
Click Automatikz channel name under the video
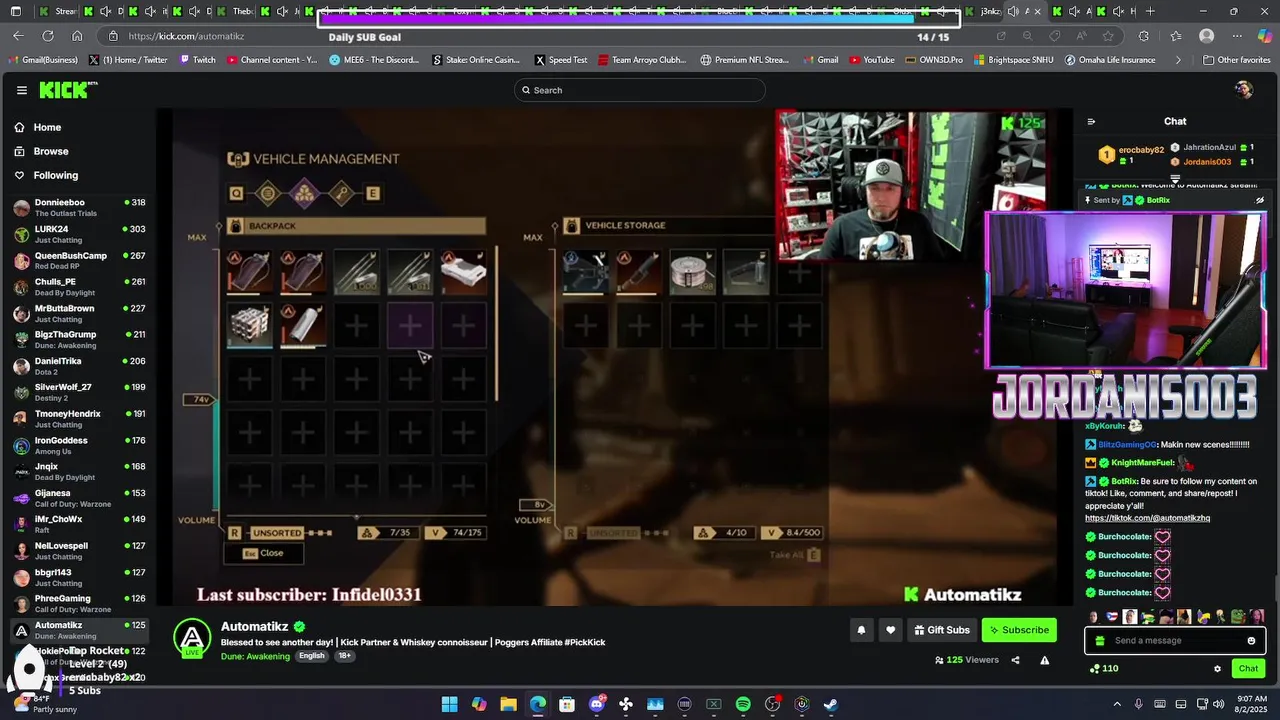pyautogui.click(x=255, y=627)
